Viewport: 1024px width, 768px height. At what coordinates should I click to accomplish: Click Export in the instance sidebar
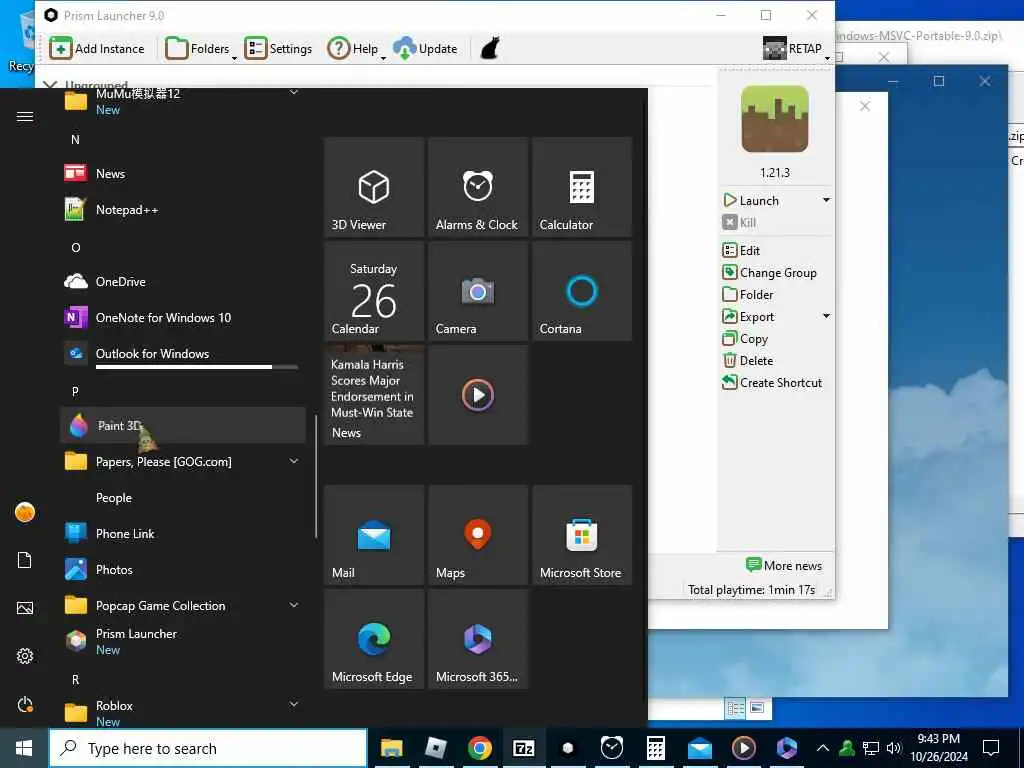[x=748, y=317]
